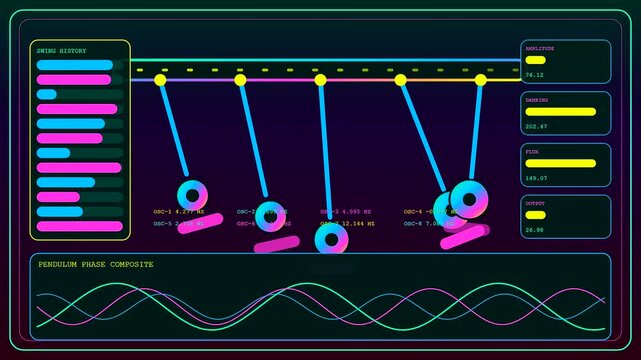Viewport: 641px width, 360px height.
Task: Click the SWING HISTORY panel title
Action: [x=61, y=51]
